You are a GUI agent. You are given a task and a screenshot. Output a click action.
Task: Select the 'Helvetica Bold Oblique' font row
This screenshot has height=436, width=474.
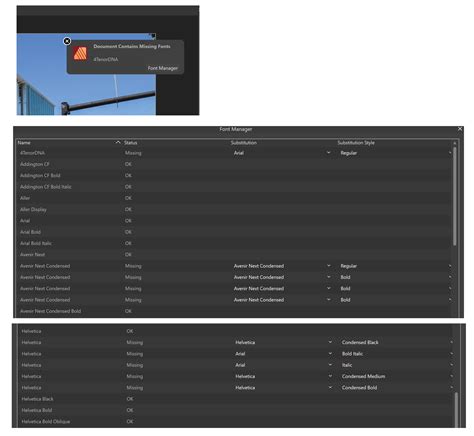[235, 421]
